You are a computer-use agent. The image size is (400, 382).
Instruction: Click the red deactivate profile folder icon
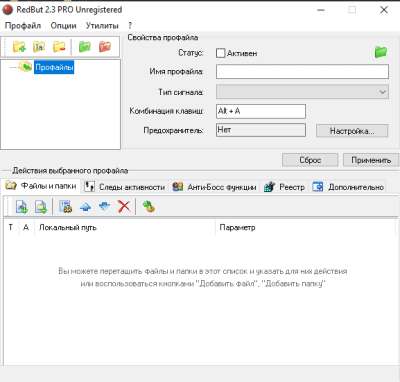tap(105, 47)
